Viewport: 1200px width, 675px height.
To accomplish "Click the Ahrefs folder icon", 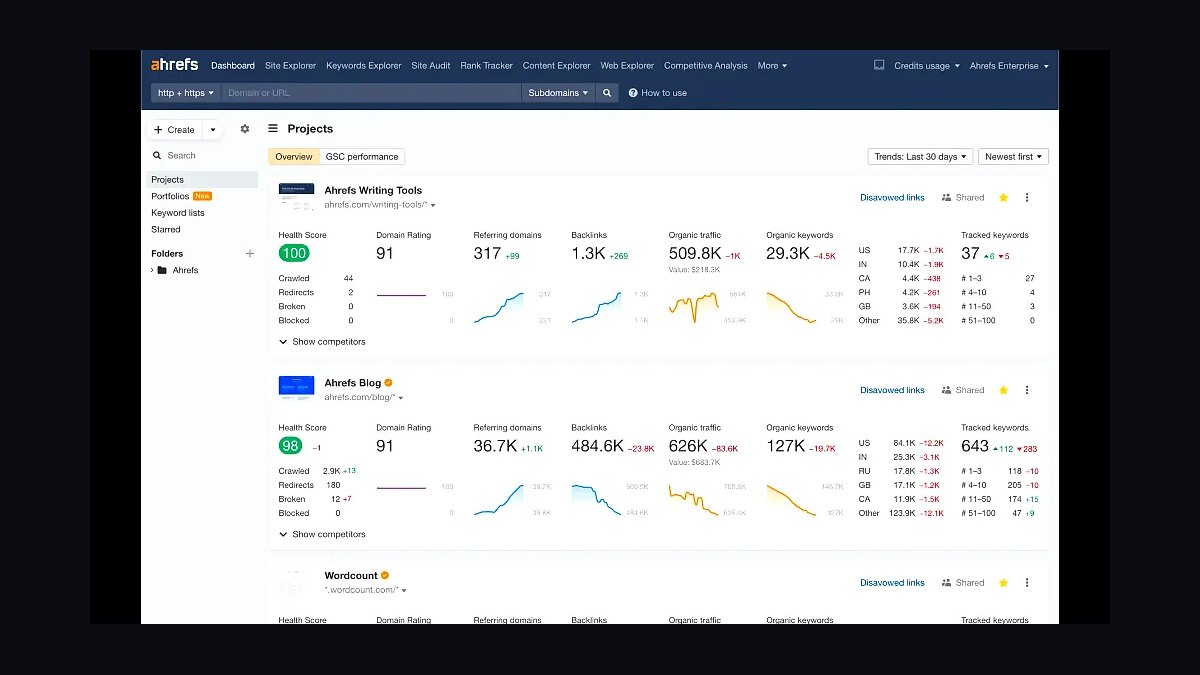I will click(162, 270).
